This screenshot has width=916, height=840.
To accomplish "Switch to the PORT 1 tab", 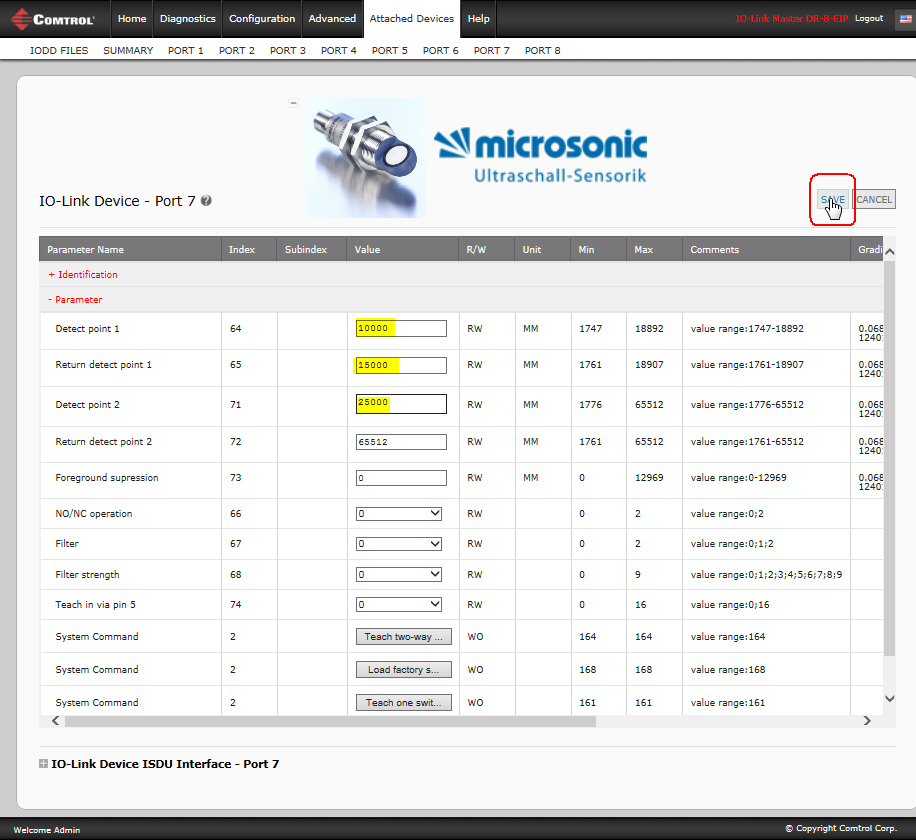I will [x=186, y=50].
